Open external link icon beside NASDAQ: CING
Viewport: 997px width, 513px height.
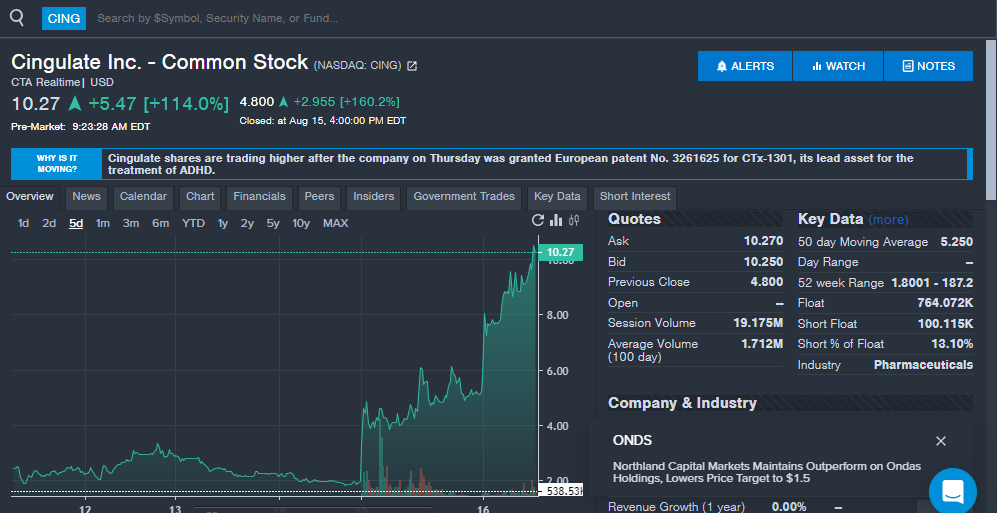(x=412, y=65)
